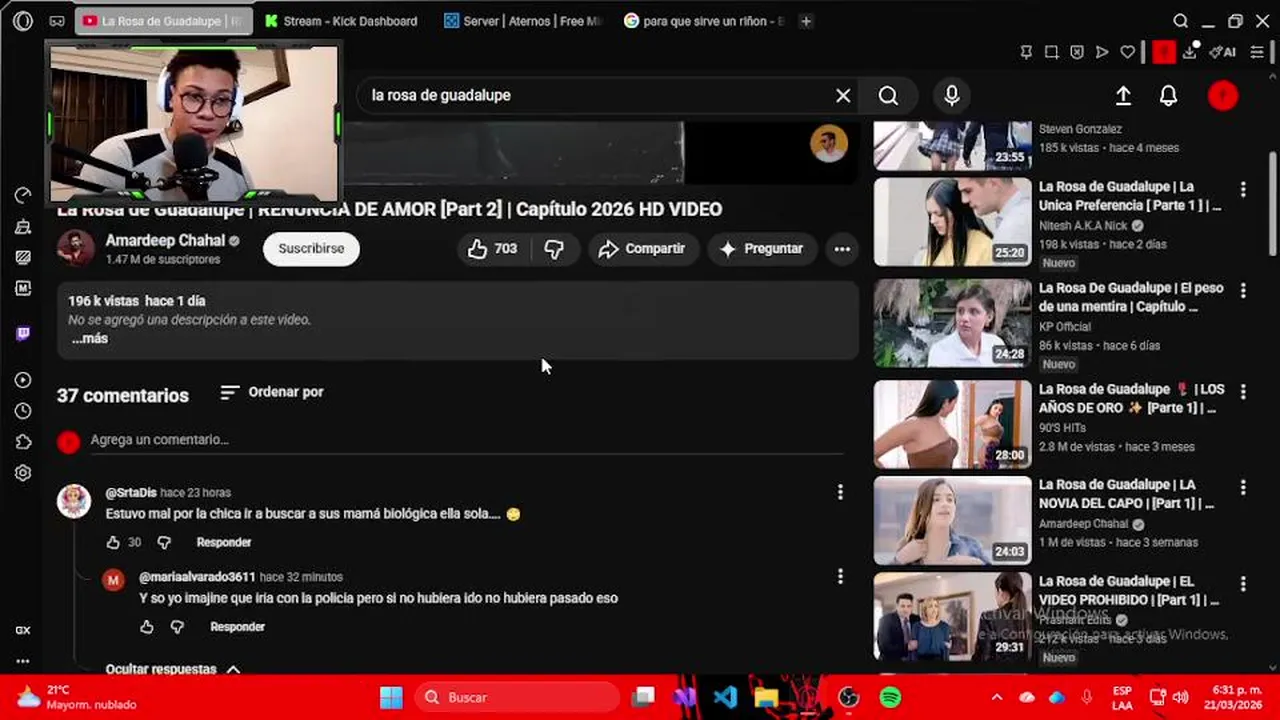Click the Preguntar button

762,249
